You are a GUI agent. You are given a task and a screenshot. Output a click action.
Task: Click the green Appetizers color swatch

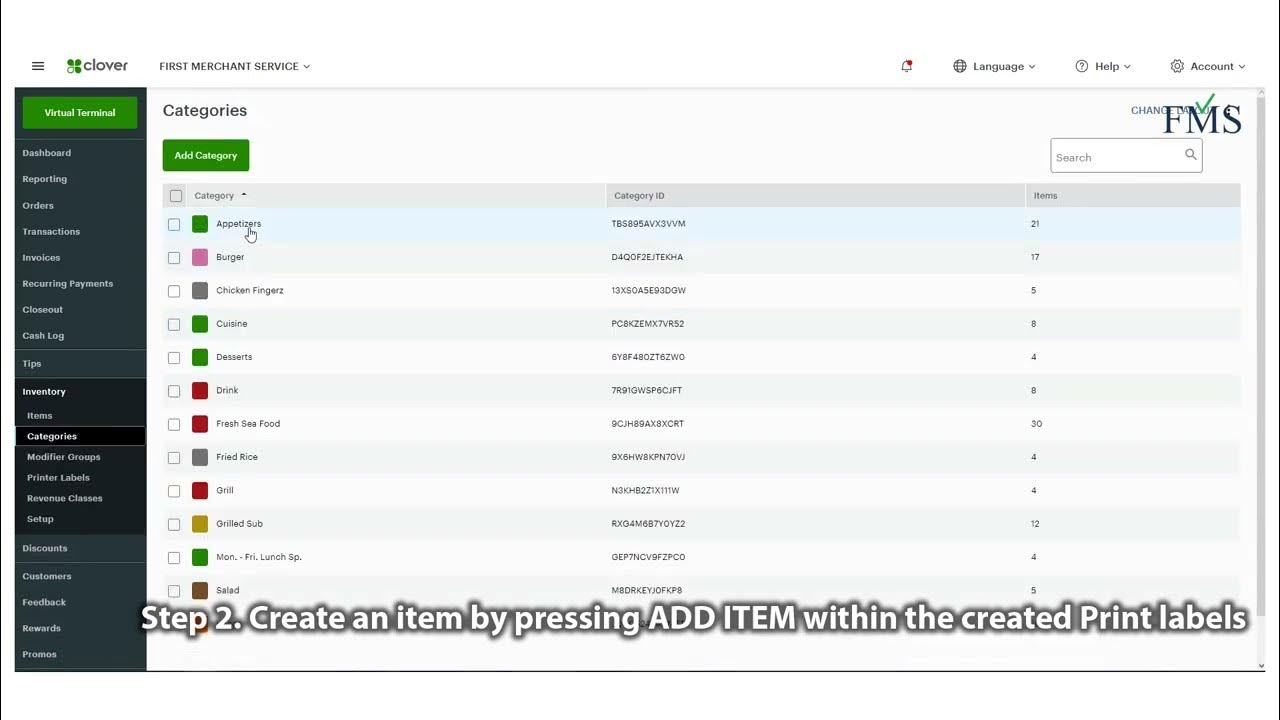(200, 224)
